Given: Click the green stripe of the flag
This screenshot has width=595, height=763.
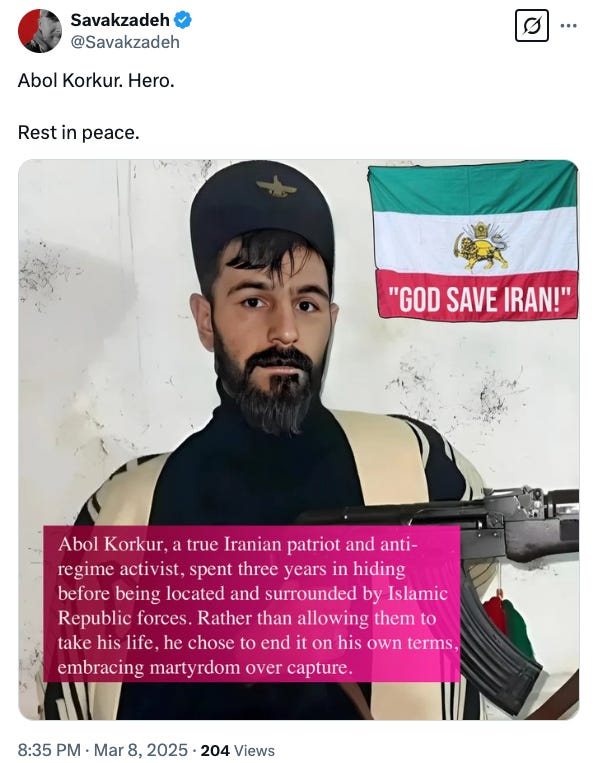Looking at the screenshot, I should [x=473, y=188].
